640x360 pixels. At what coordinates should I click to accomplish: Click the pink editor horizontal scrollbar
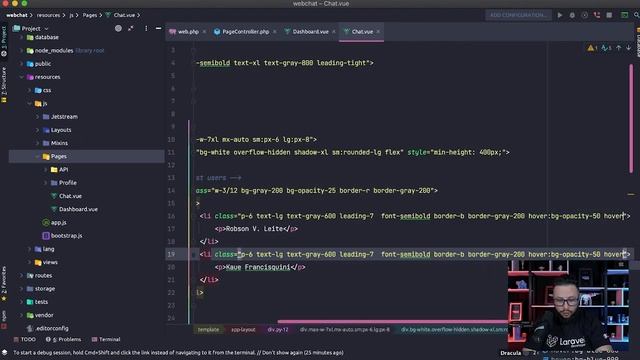coord(392,322)
